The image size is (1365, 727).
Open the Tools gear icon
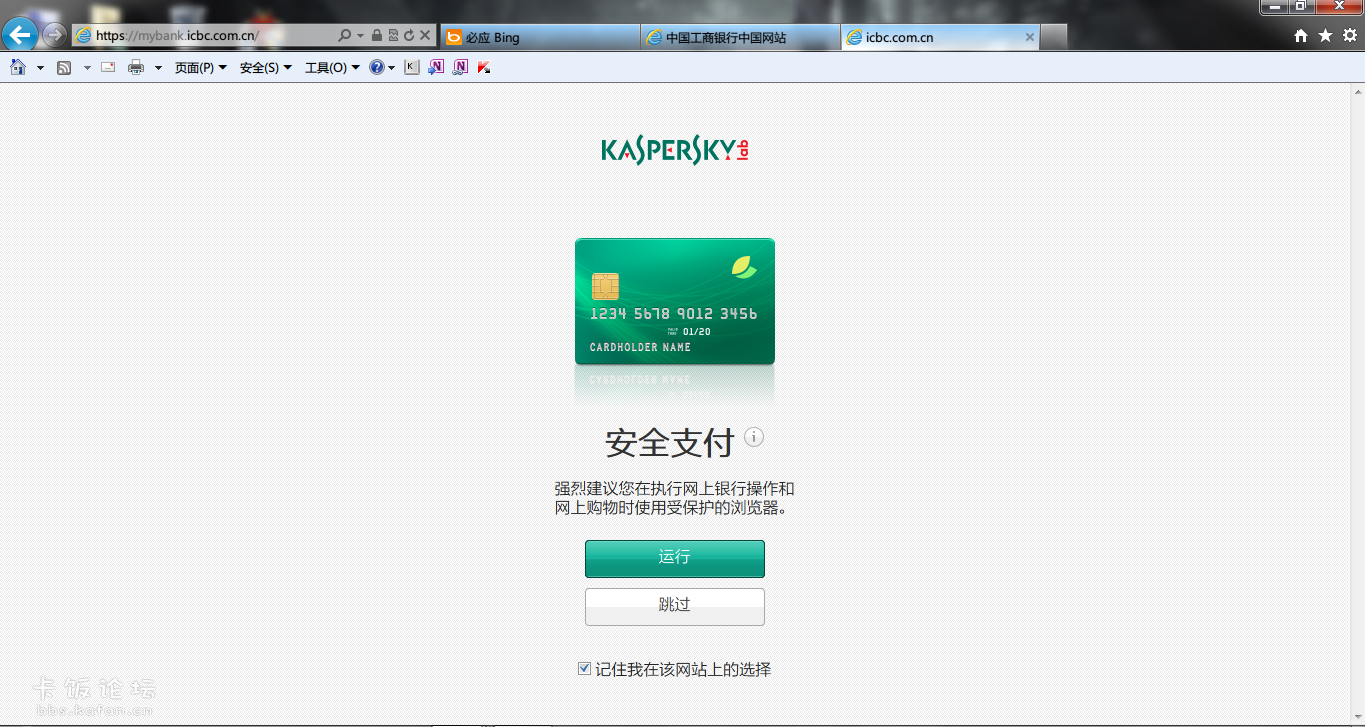pyautogui.click(x=1349, y=36)
